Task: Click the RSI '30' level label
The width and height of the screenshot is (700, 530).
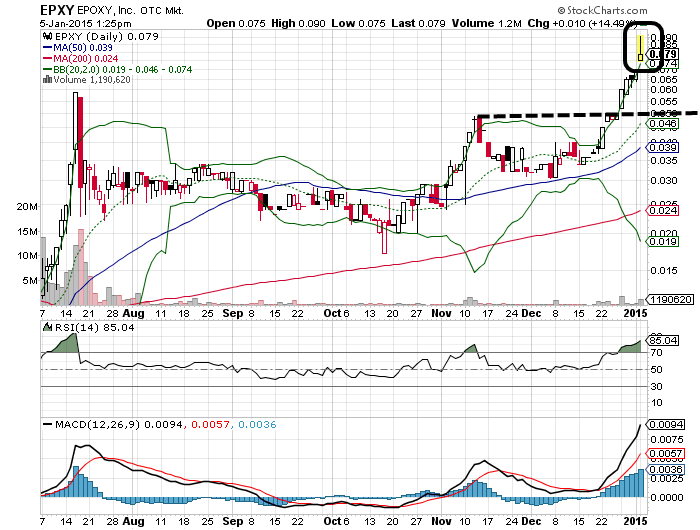Action: 656,386
